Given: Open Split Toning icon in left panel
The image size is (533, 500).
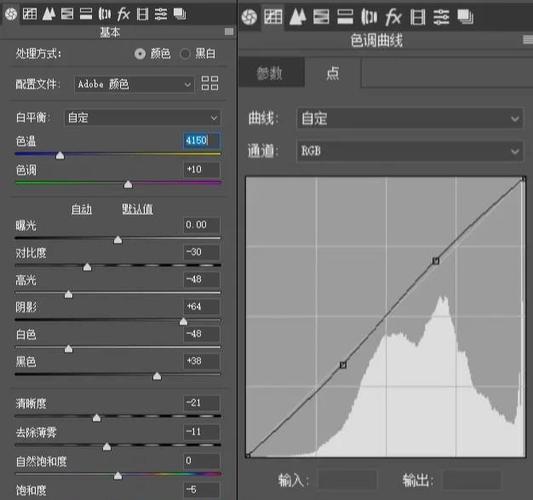Looking at the screenshot, I should (x=86, y=14).
